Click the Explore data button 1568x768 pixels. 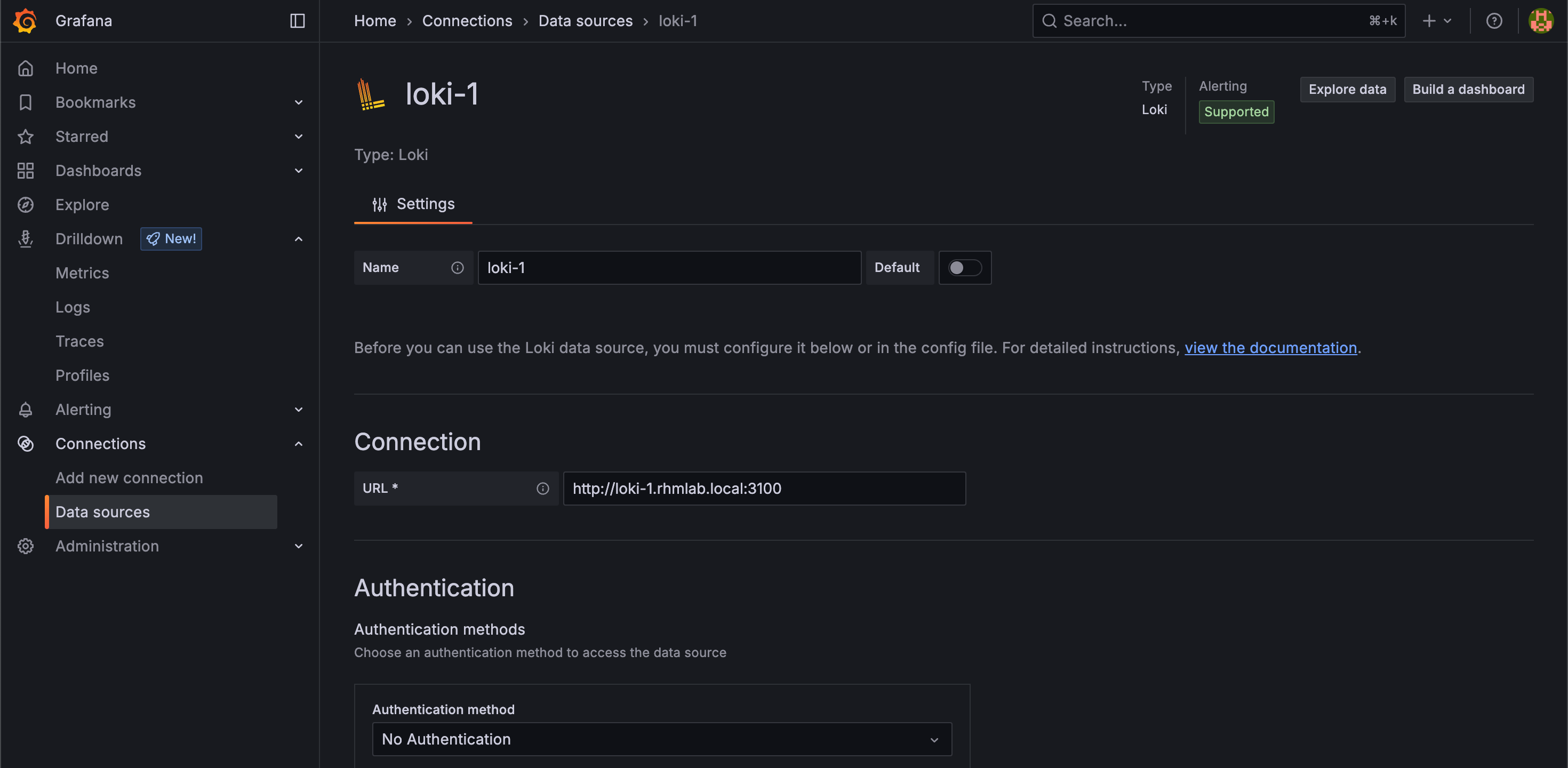click(x=1347, y=90)
